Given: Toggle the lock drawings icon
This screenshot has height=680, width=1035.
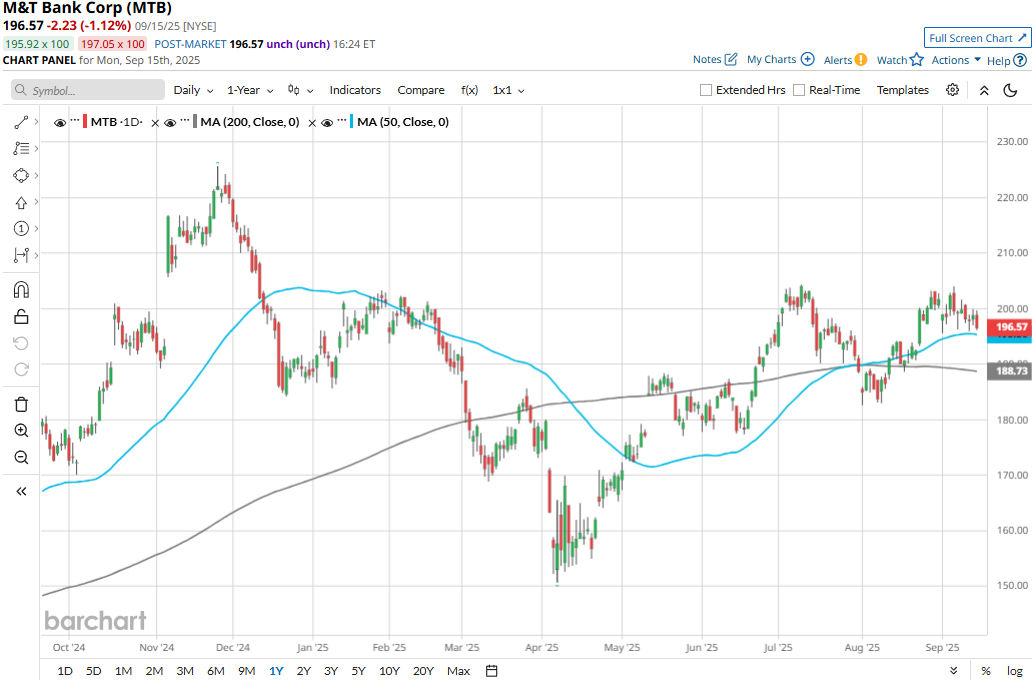Looking at the screenshot, I should [21, 317].
